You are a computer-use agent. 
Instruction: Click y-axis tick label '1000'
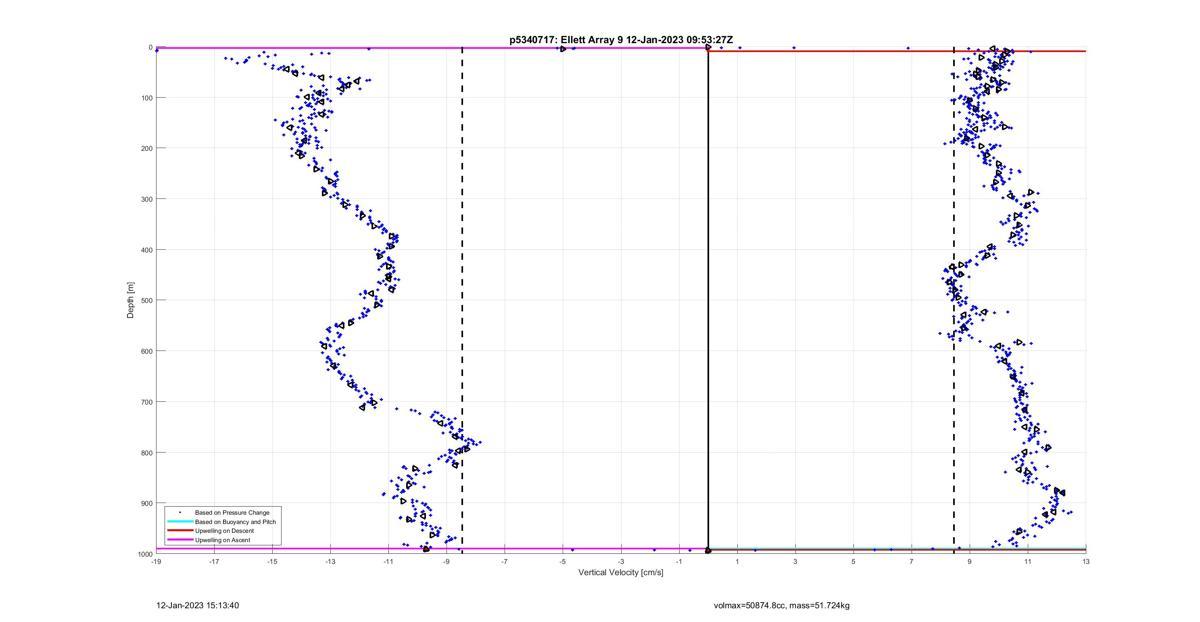coord(143,554)
